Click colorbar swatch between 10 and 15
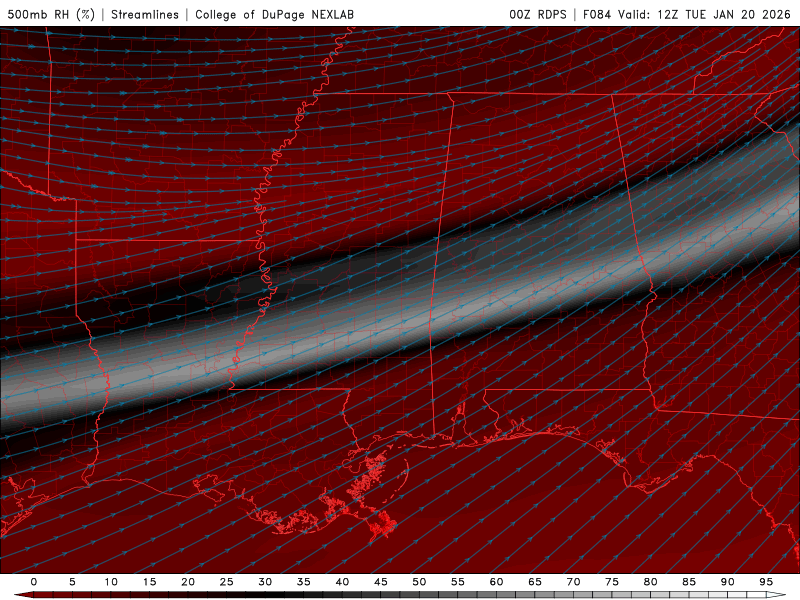 tap(130, 595)
